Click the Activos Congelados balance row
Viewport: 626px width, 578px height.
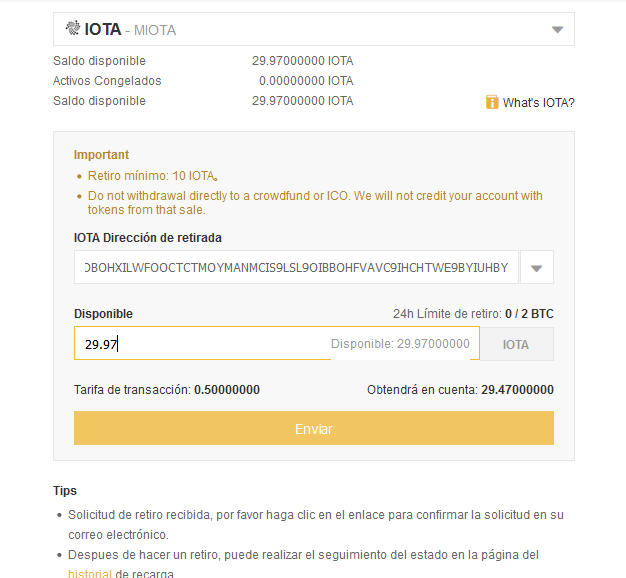(x=203, y=81)
